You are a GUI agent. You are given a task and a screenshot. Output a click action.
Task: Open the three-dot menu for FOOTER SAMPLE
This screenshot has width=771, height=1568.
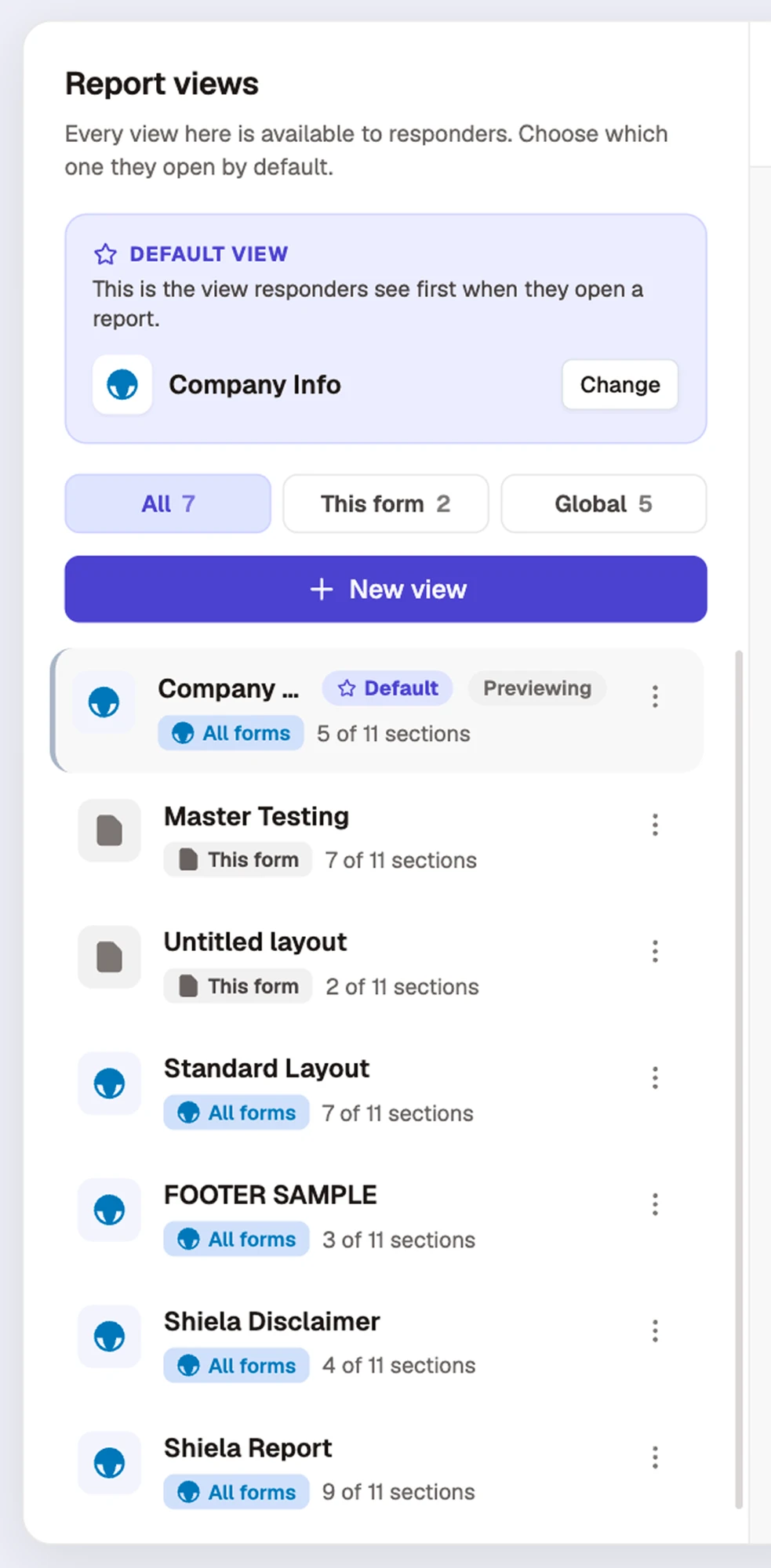[655, 1204]
